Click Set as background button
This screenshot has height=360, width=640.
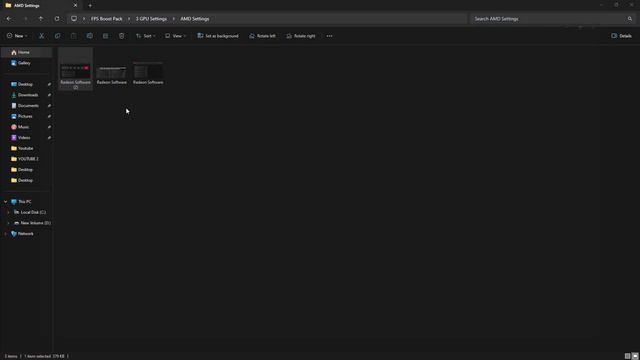pos(218,36)
